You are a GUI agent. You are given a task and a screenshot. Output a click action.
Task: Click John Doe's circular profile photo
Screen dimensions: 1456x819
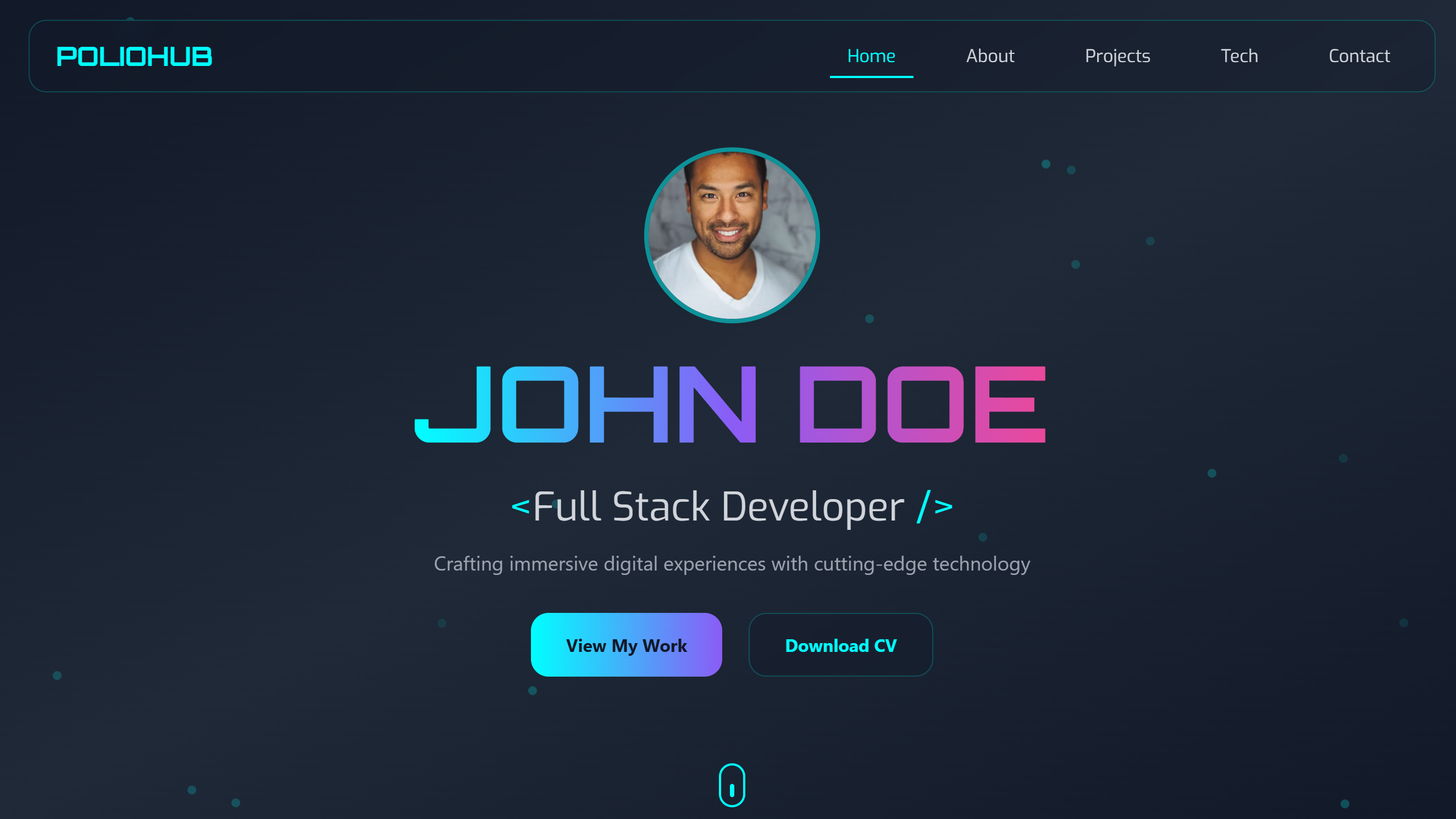(732, 236)
